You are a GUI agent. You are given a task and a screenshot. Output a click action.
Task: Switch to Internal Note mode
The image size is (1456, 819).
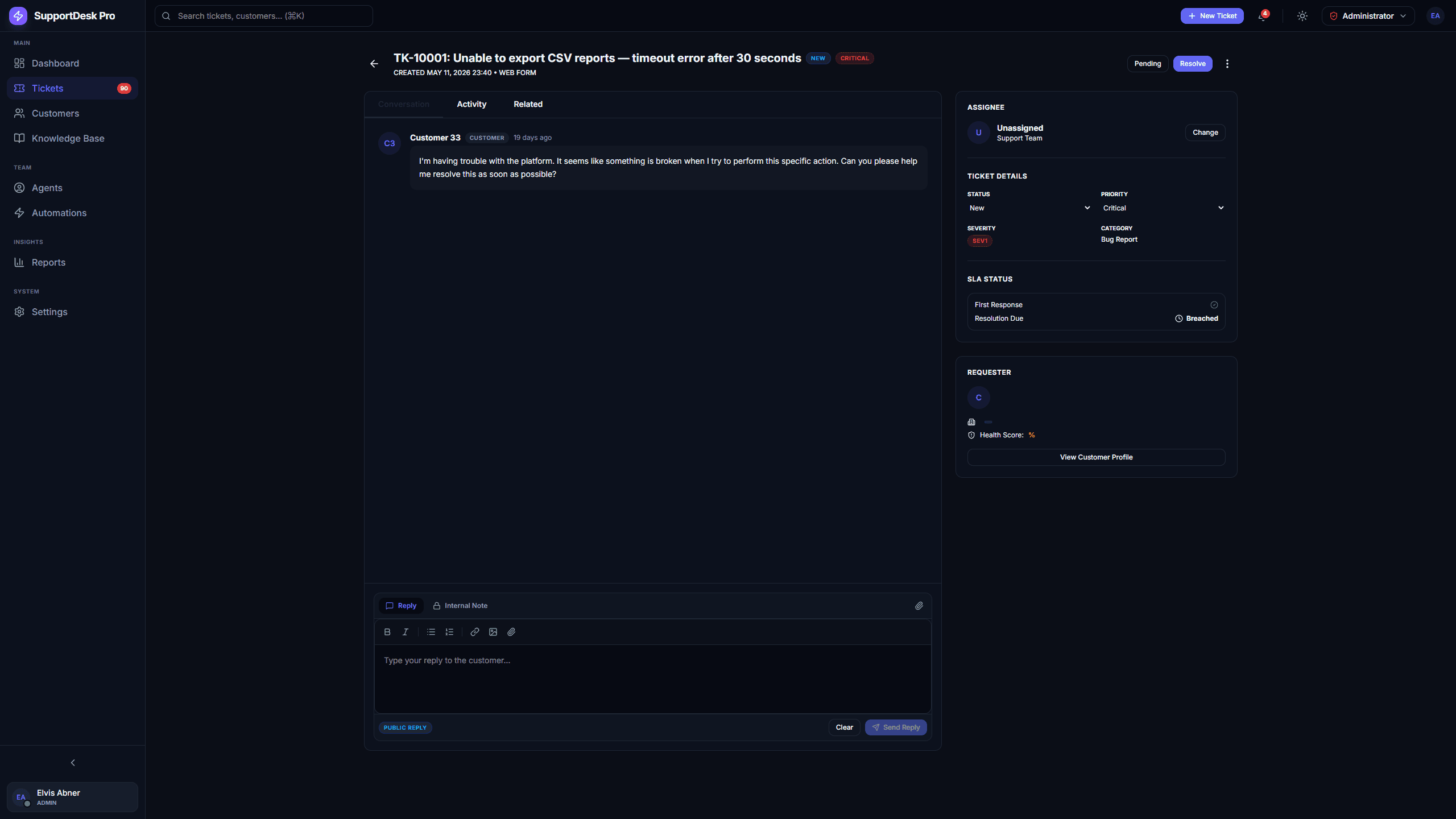click(460, 606)
